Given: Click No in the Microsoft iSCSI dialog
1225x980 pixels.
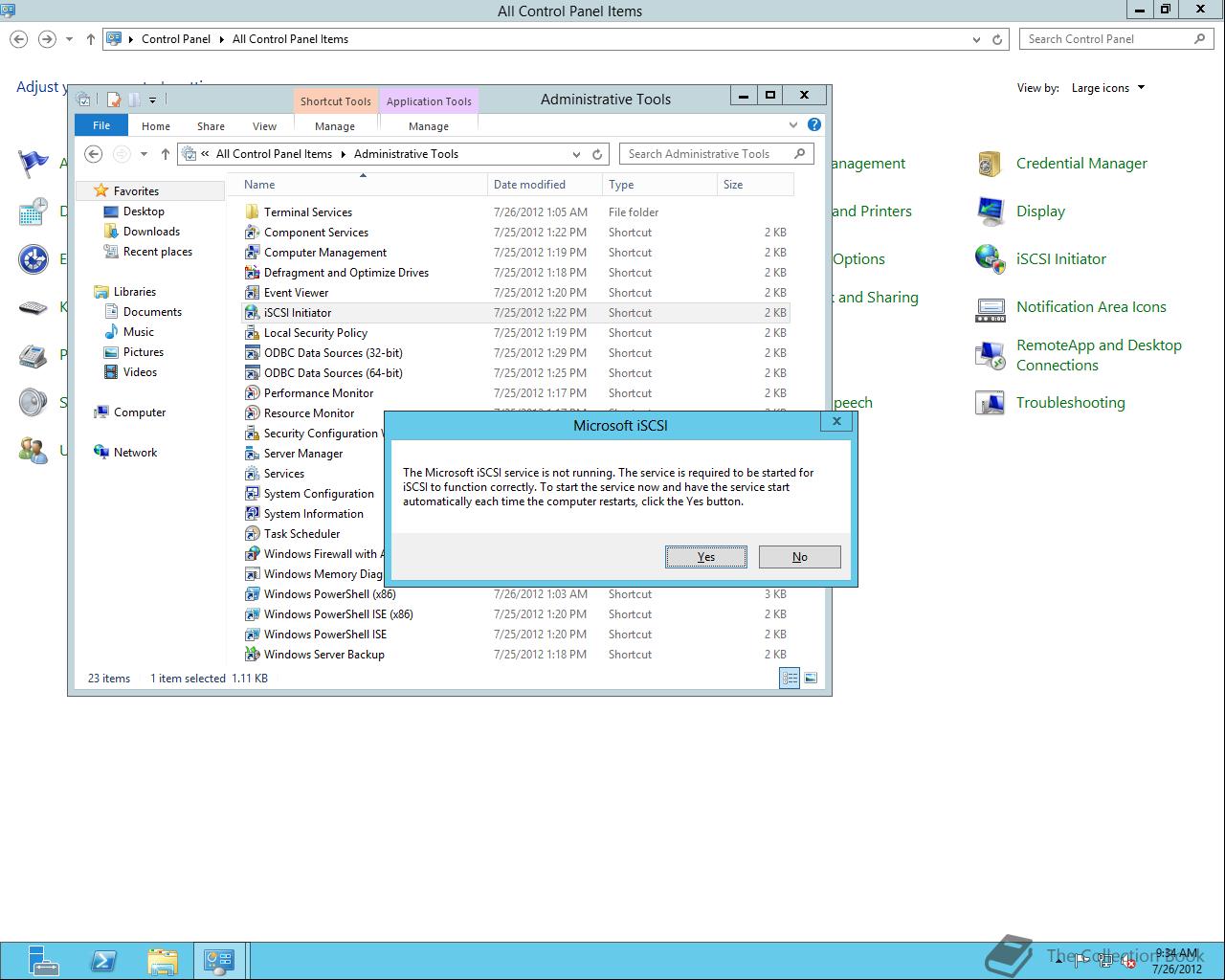Looking at the screenshot, I should [x=799, y=557].
